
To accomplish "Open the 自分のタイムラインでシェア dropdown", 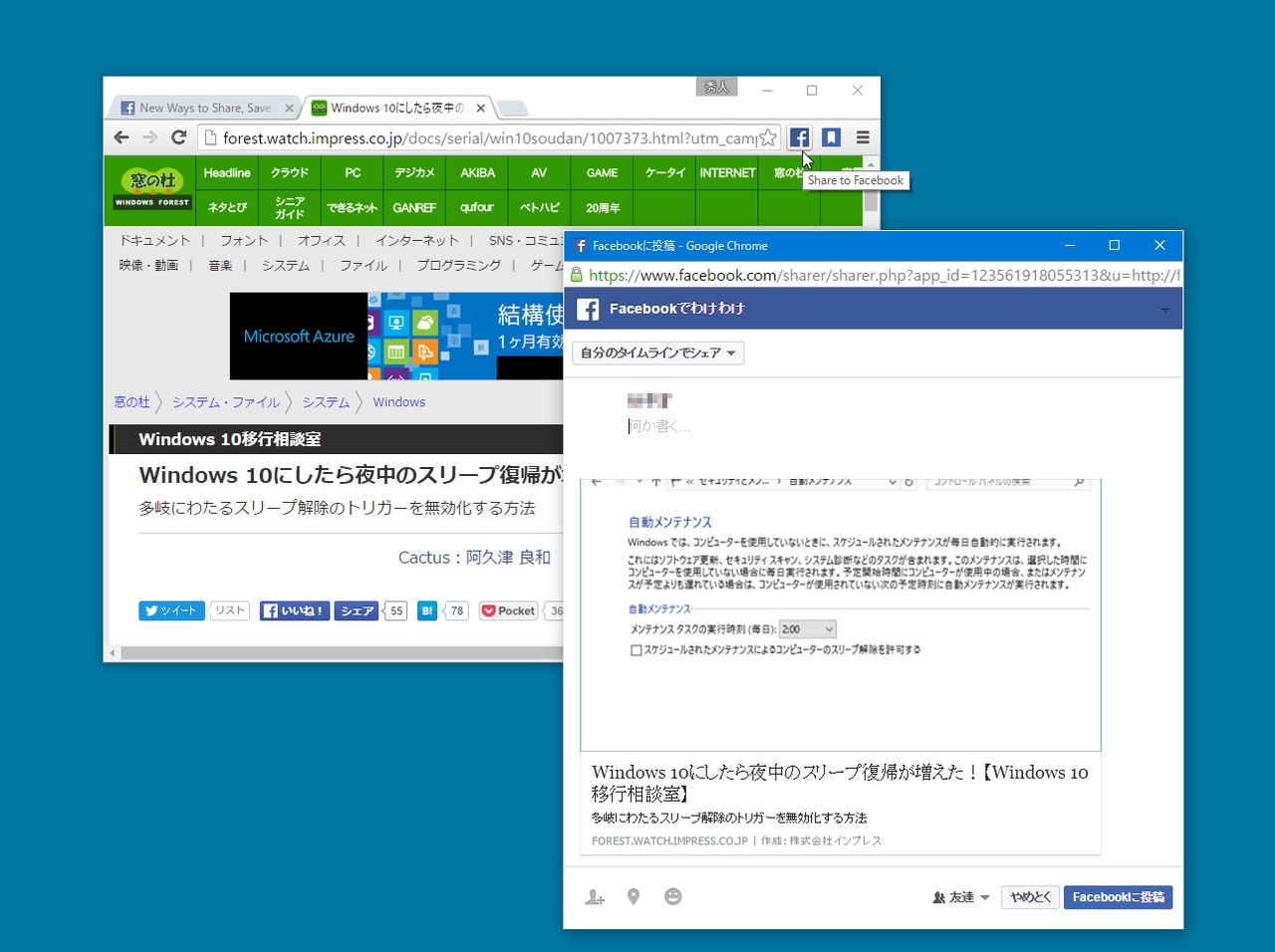I will point(658,353).
